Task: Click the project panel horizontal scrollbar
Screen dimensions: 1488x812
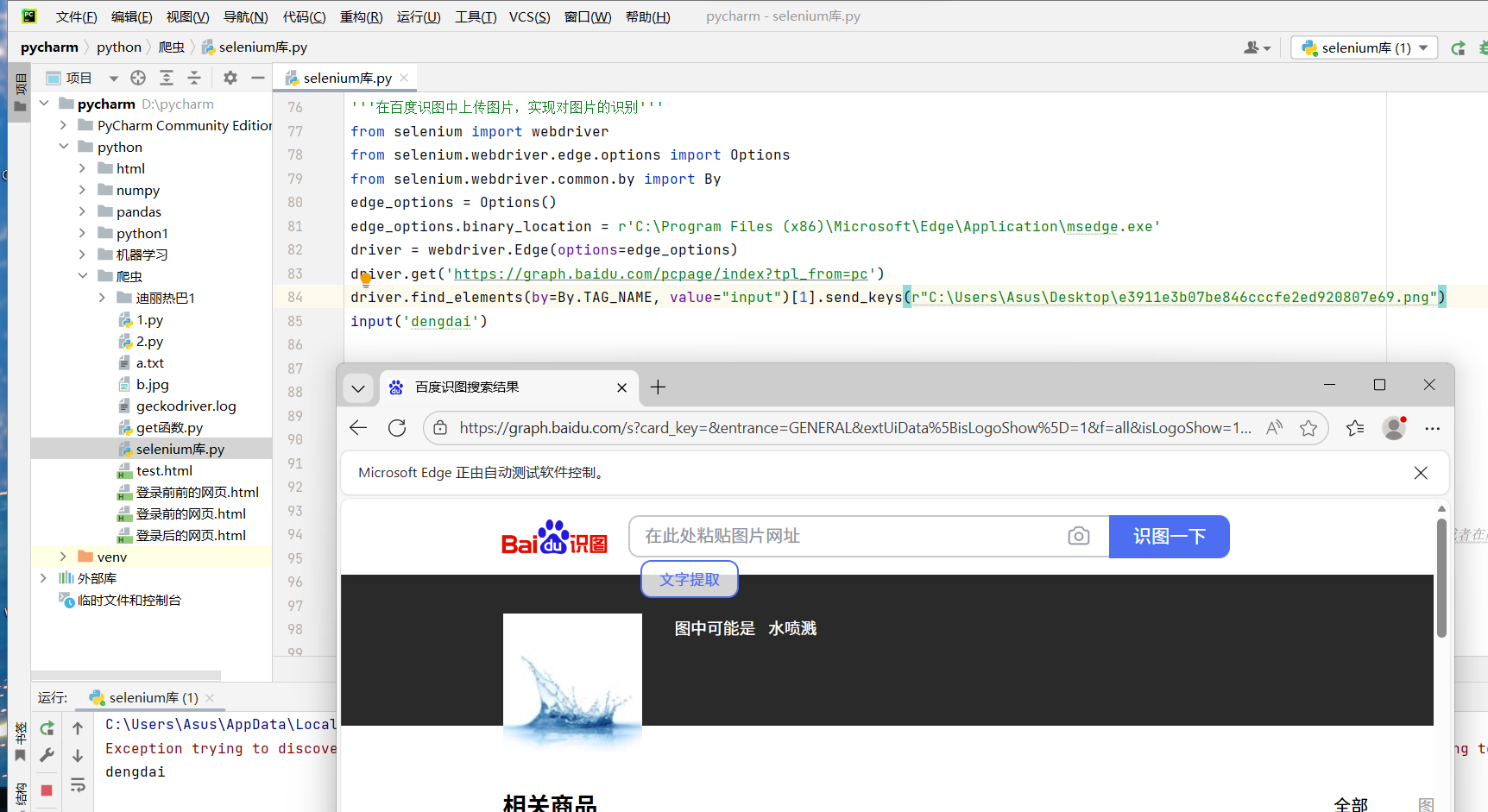Action: click(x=126, y=676)
